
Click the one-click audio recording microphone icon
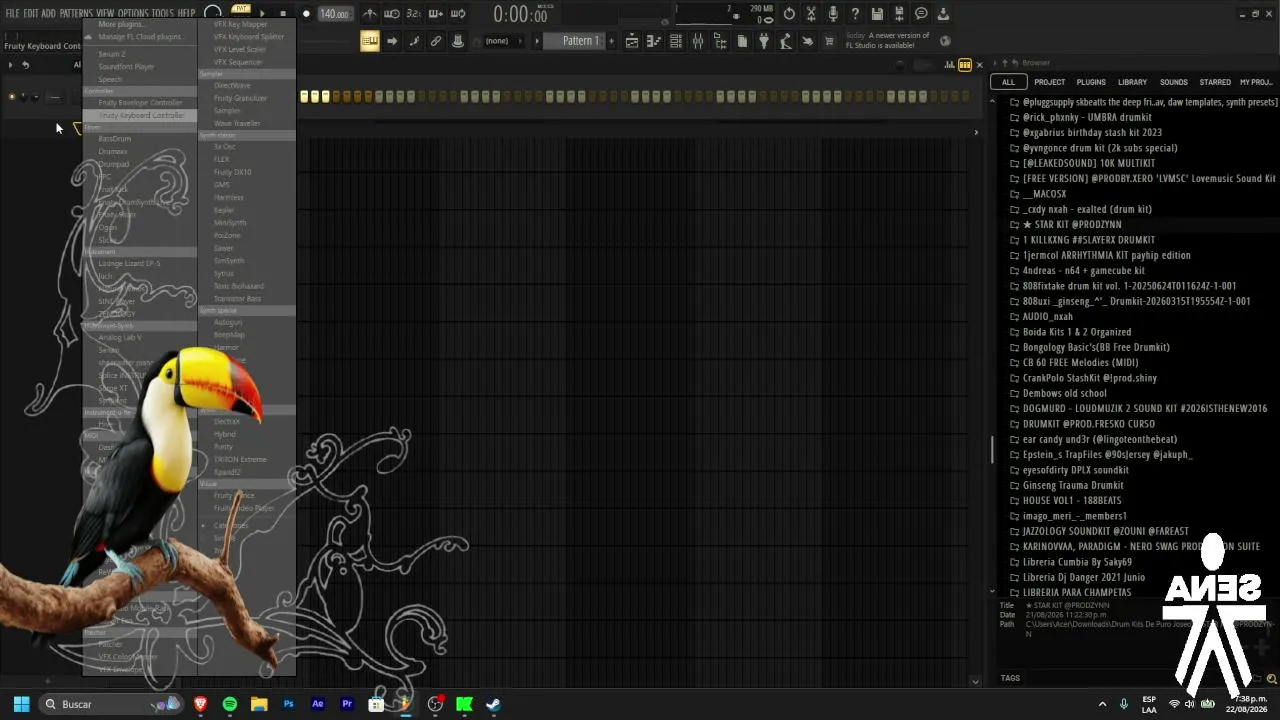[x=833, y=14]
